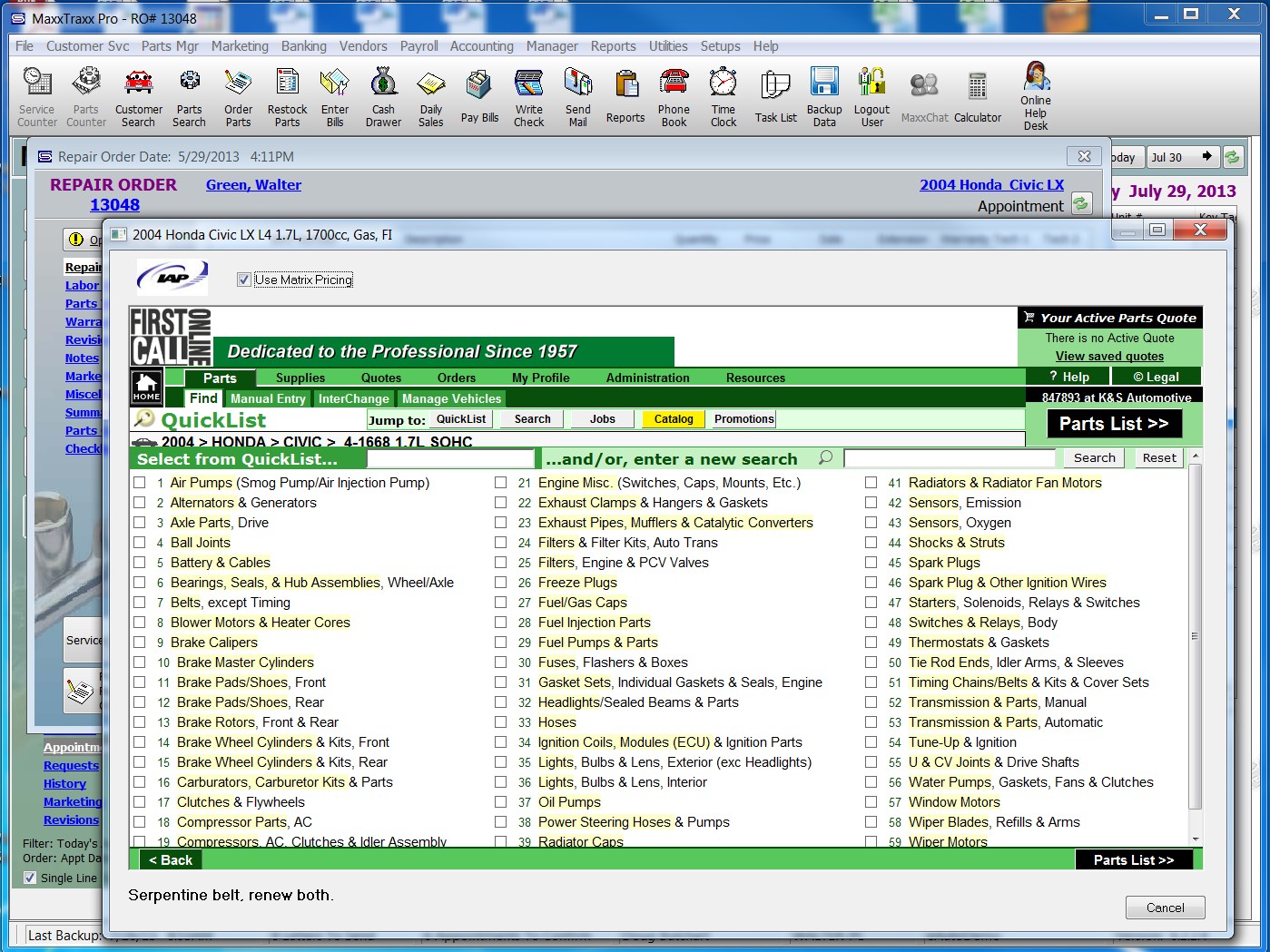Open the Phone Book
1270x952 pixels.
(674, 96)
